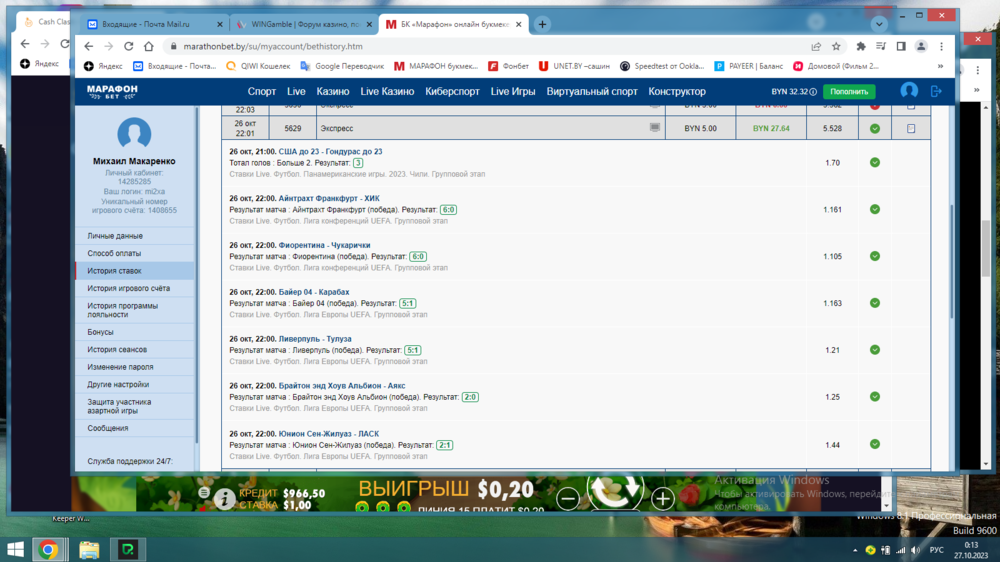This screenshot has height=562, width=1000.
Task: Reload the page with the browser refresh icon
Action: click(x=128, y=46)
